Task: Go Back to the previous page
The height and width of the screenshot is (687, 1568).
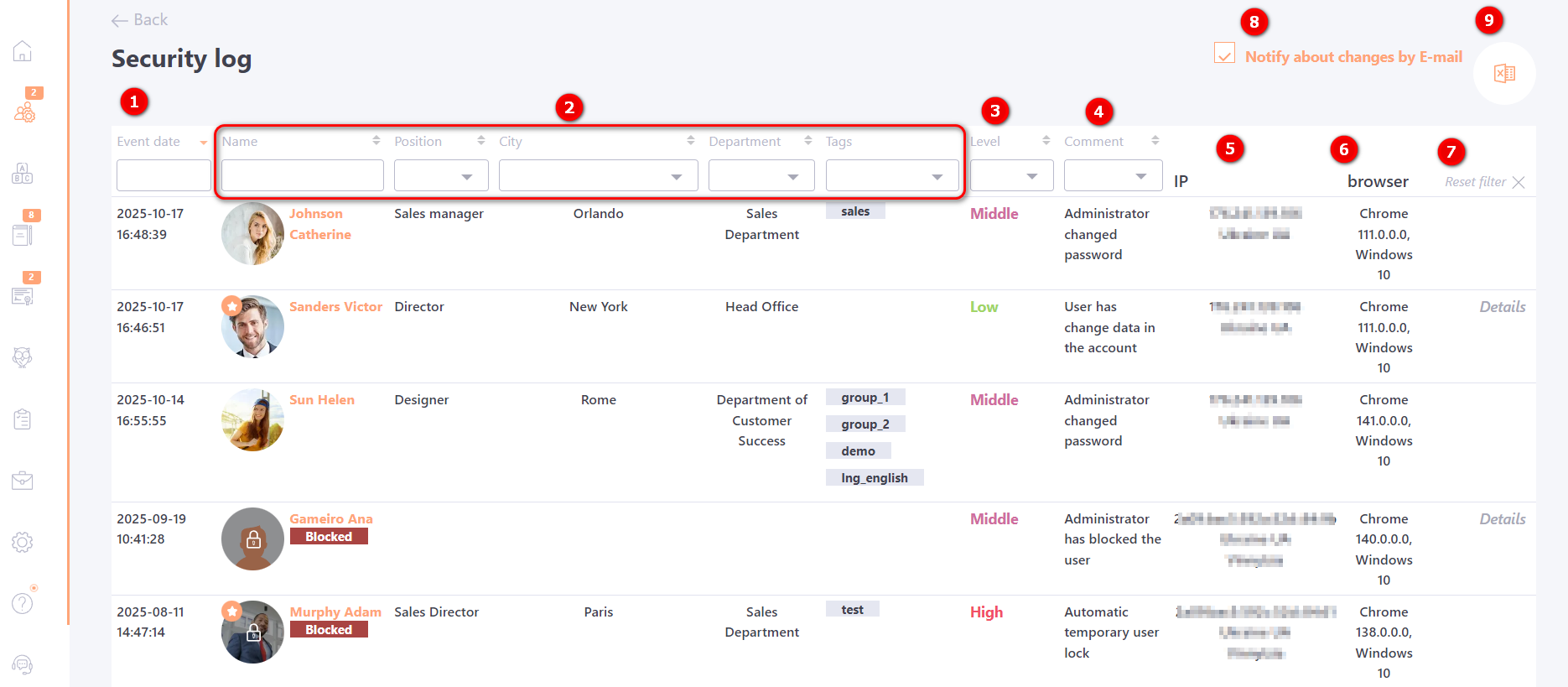Action: coord(139,20)
